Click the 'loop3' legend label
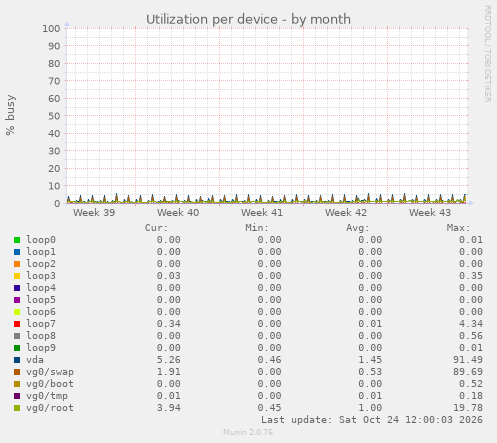The image size is (497, 443). [x=41, y=276]
